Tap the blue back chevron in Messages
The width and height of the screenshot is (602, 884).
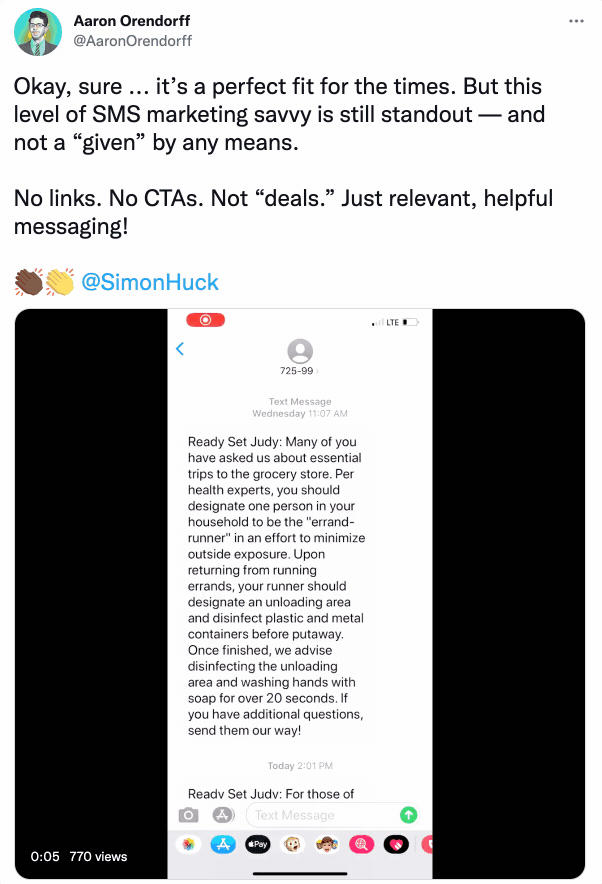click(x=180, y=349)
